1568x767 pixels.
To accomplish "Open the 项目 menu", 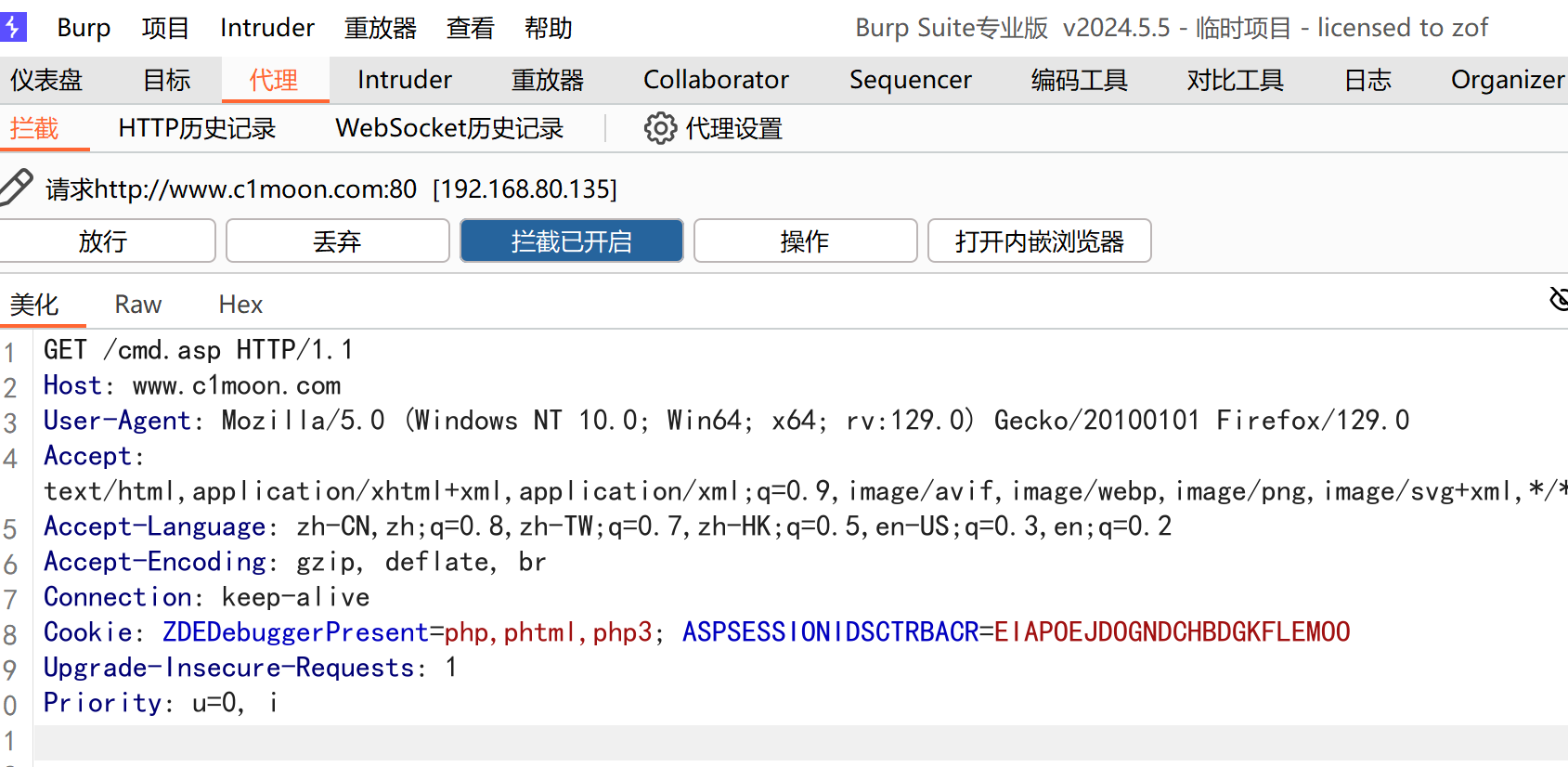I will pyautogui.click(x=165, y=28).
